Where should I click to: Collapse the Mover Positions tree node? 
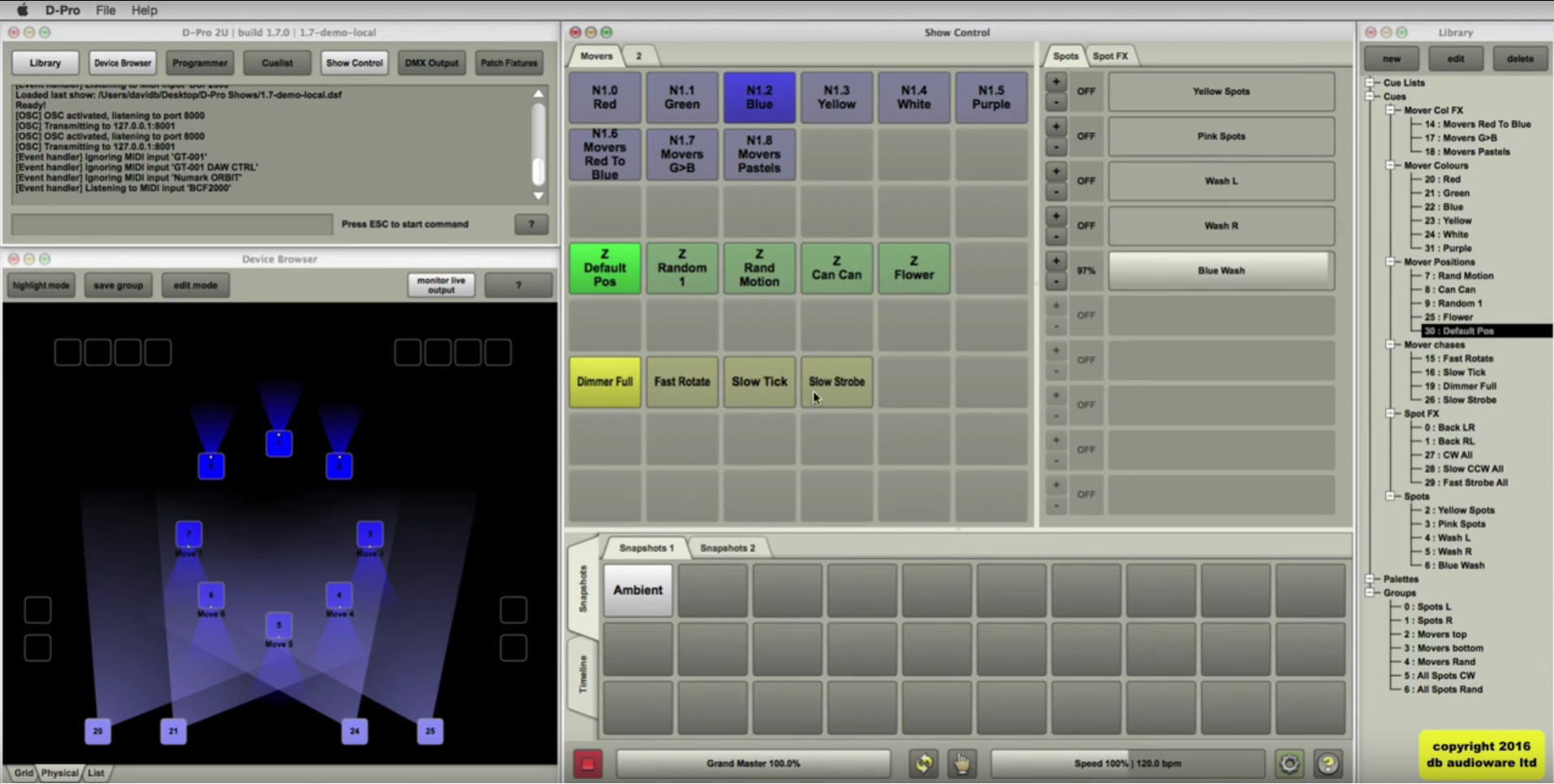coord(1391,262)
